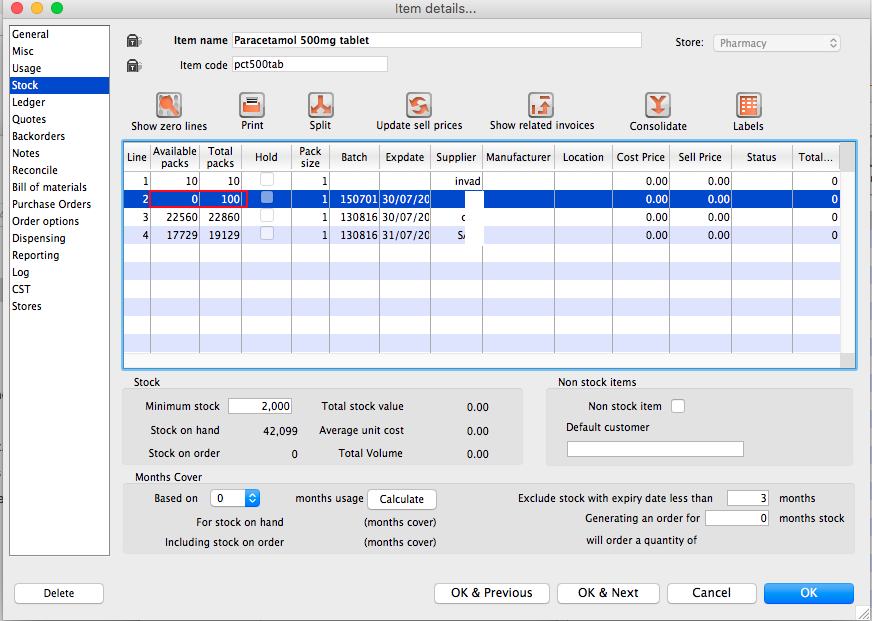Click the Consolidate icon
The image size is (872, 621).
657,105
